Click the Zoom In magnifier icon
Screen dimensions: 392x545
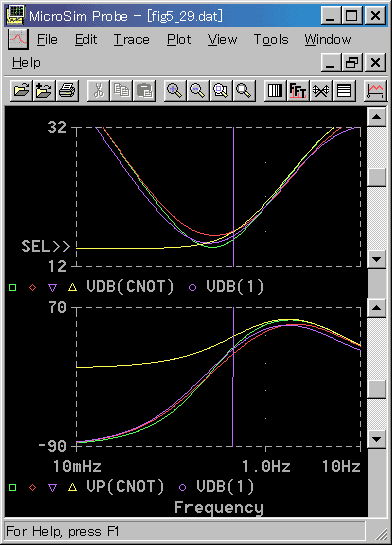click(x=175, y=91)
